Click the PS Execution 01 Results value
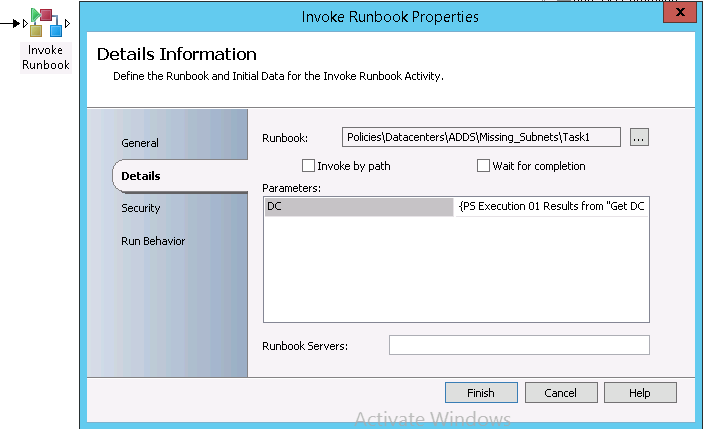This screenshot has width=703, height=429. tap(552, 207)
